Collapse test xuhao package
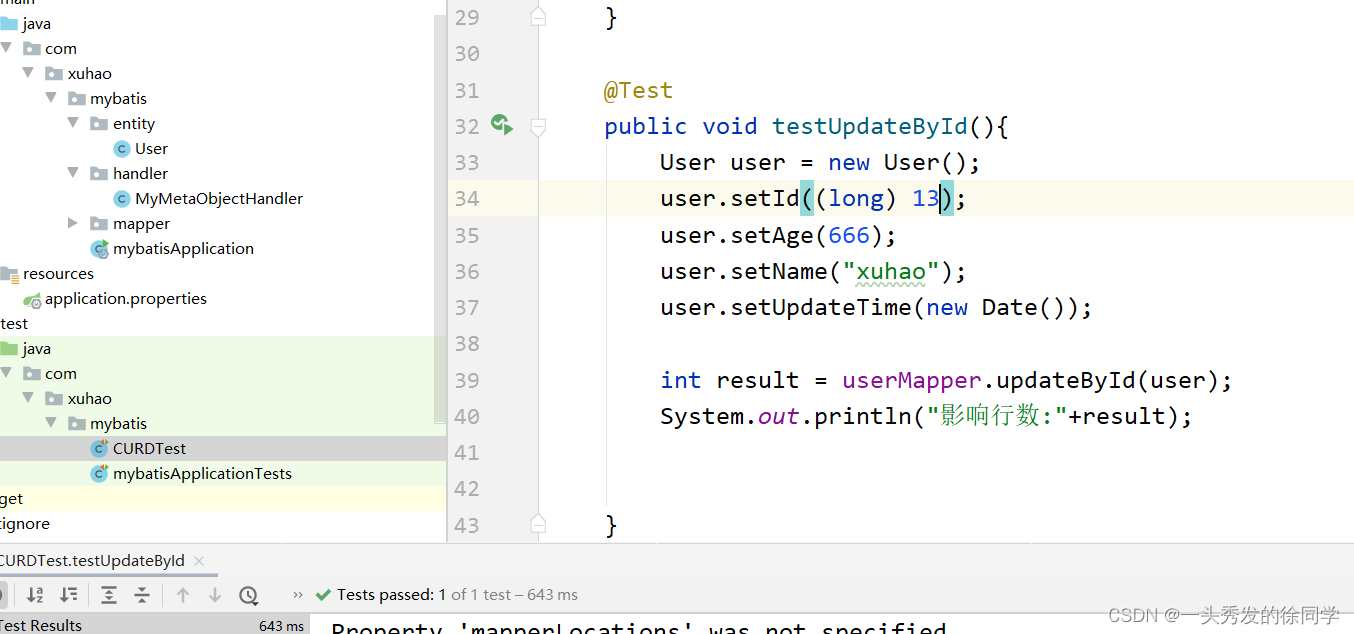This screenshot has height=634, width=1354. pyautogui.click(x=28, y=398)
